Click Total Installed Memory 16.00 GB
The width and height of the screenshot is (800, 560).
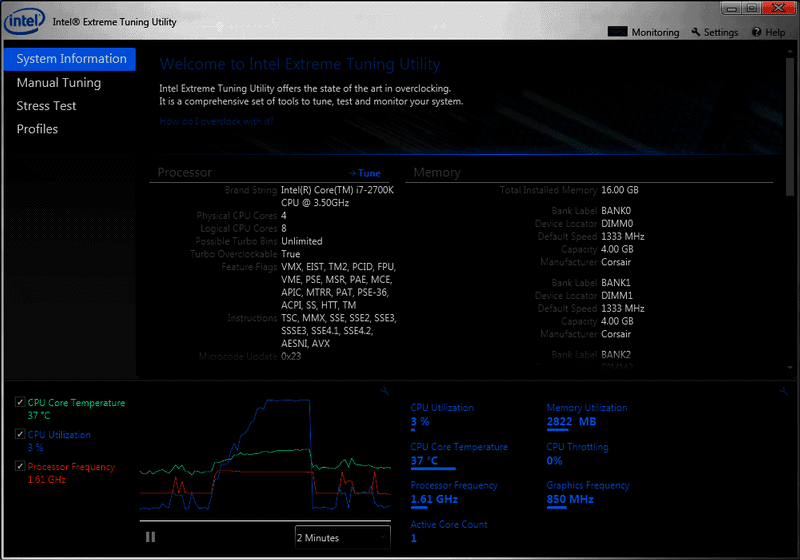click(620, 190)
